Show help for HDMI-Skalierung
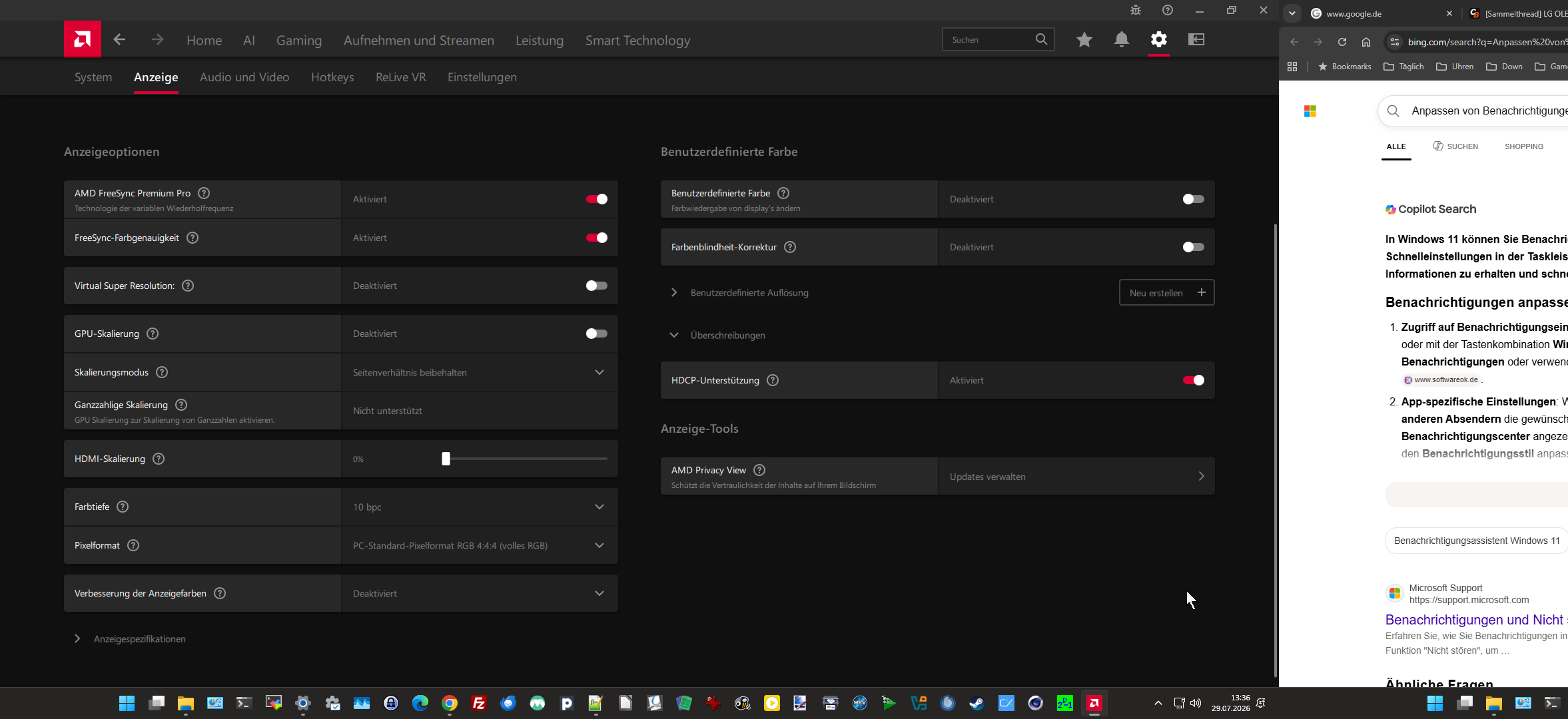Viewport: 1568px width, 719px height. (x=159, y=459)
